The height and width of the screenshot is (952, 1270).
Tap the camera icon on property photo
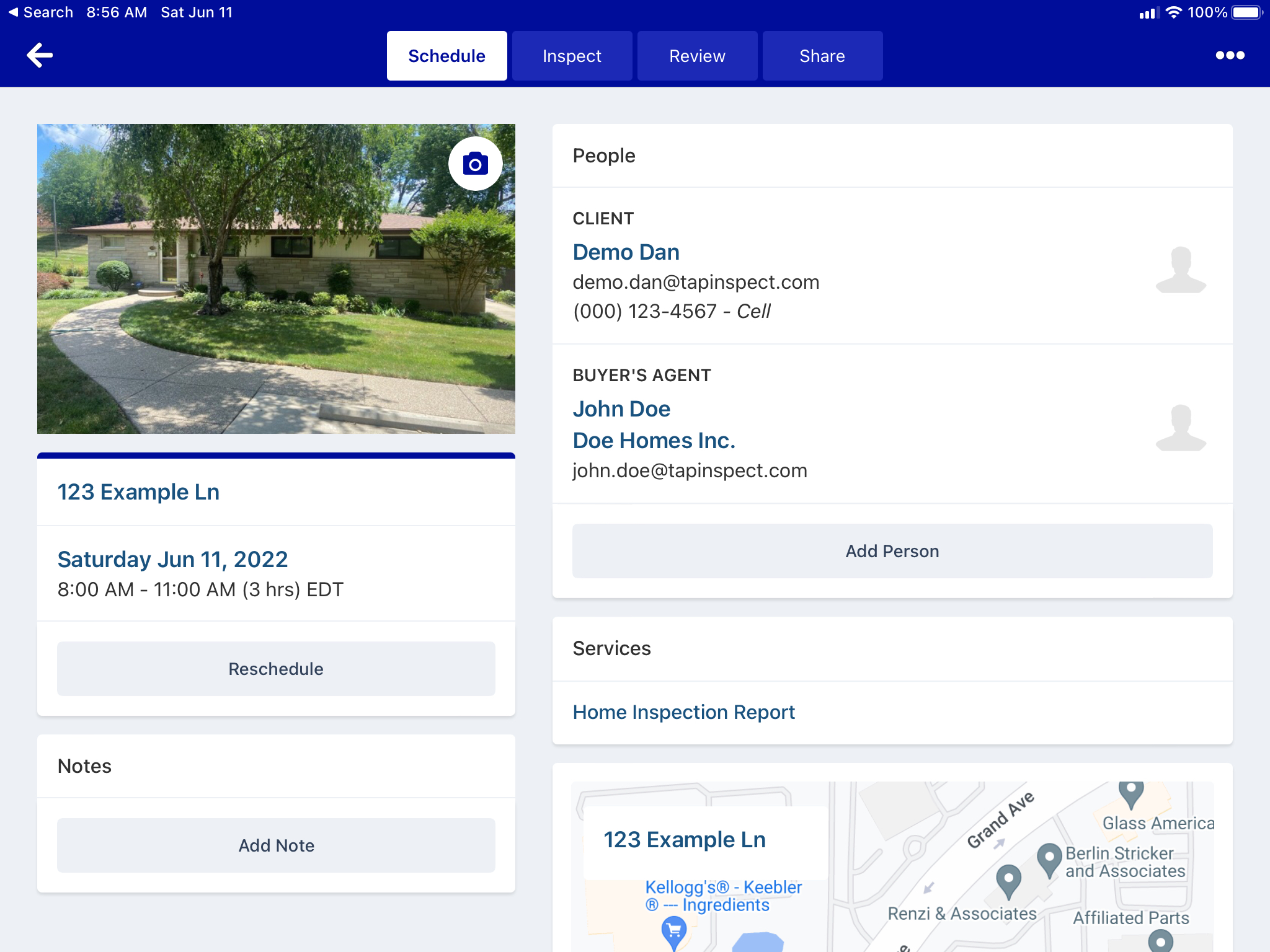click(476, 164)
